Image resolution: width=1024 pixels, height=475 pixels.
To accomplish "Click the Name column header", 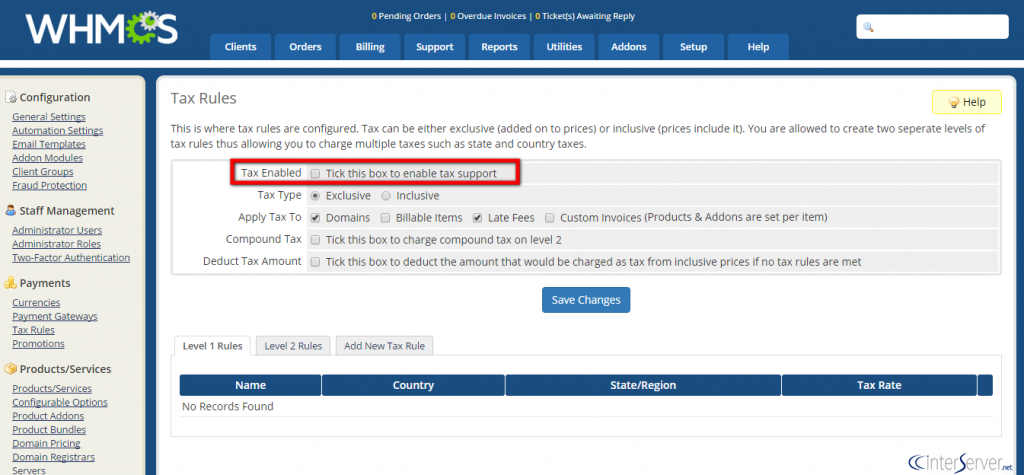I will (x=250, y=385).
